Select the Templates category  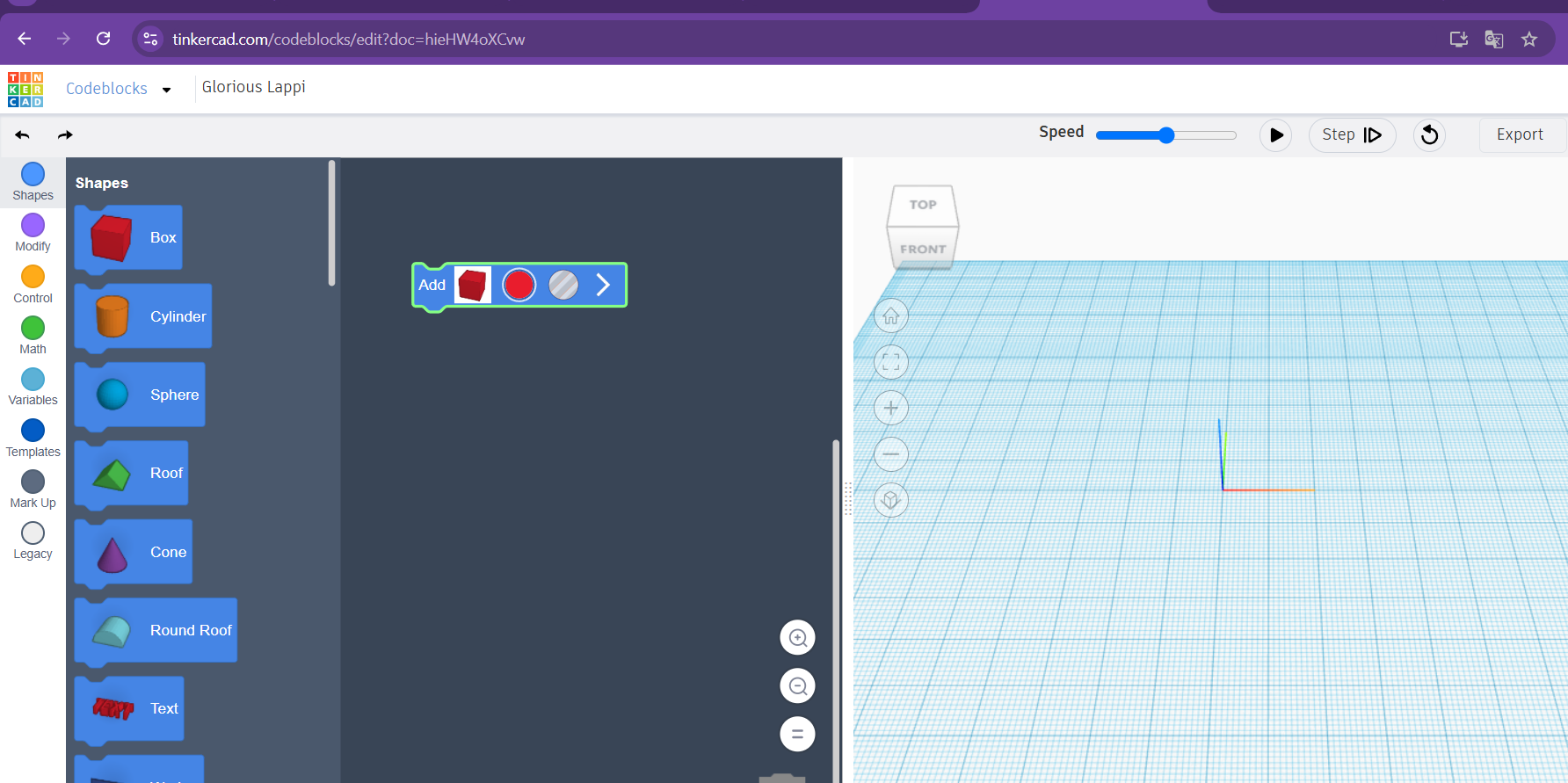(33, 439)
